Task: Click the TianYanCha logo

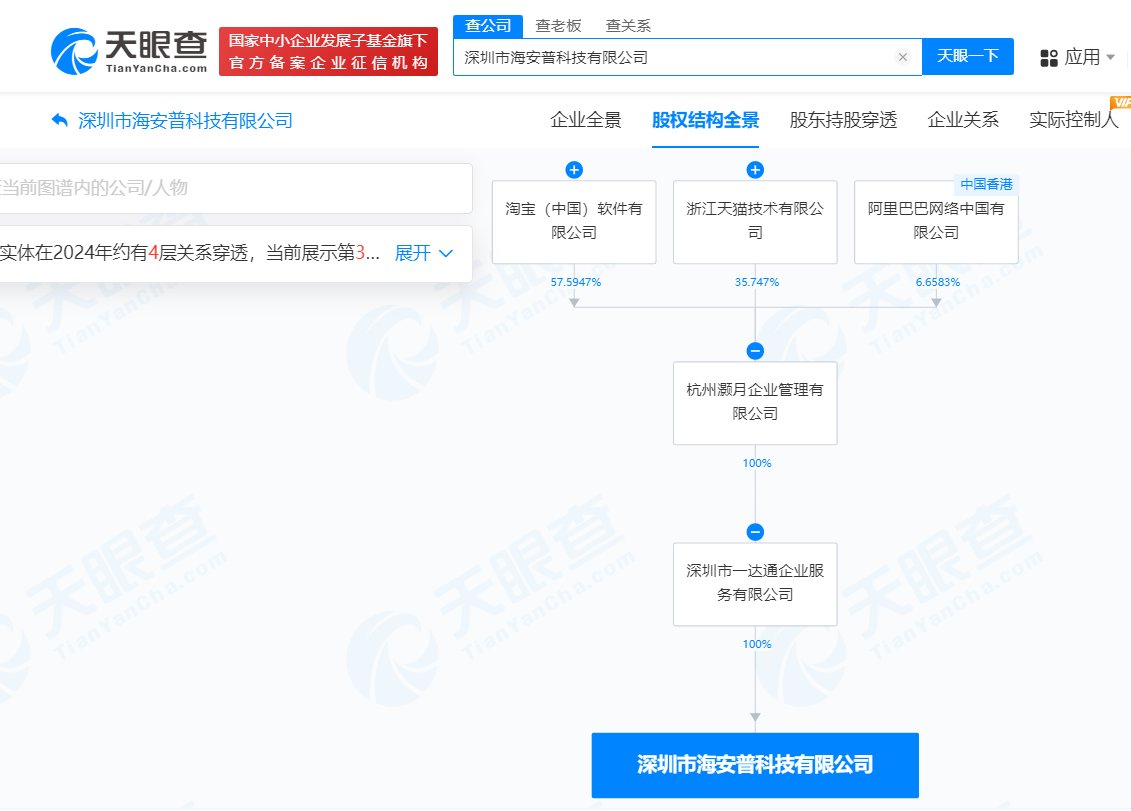Action: coord(129,51)
